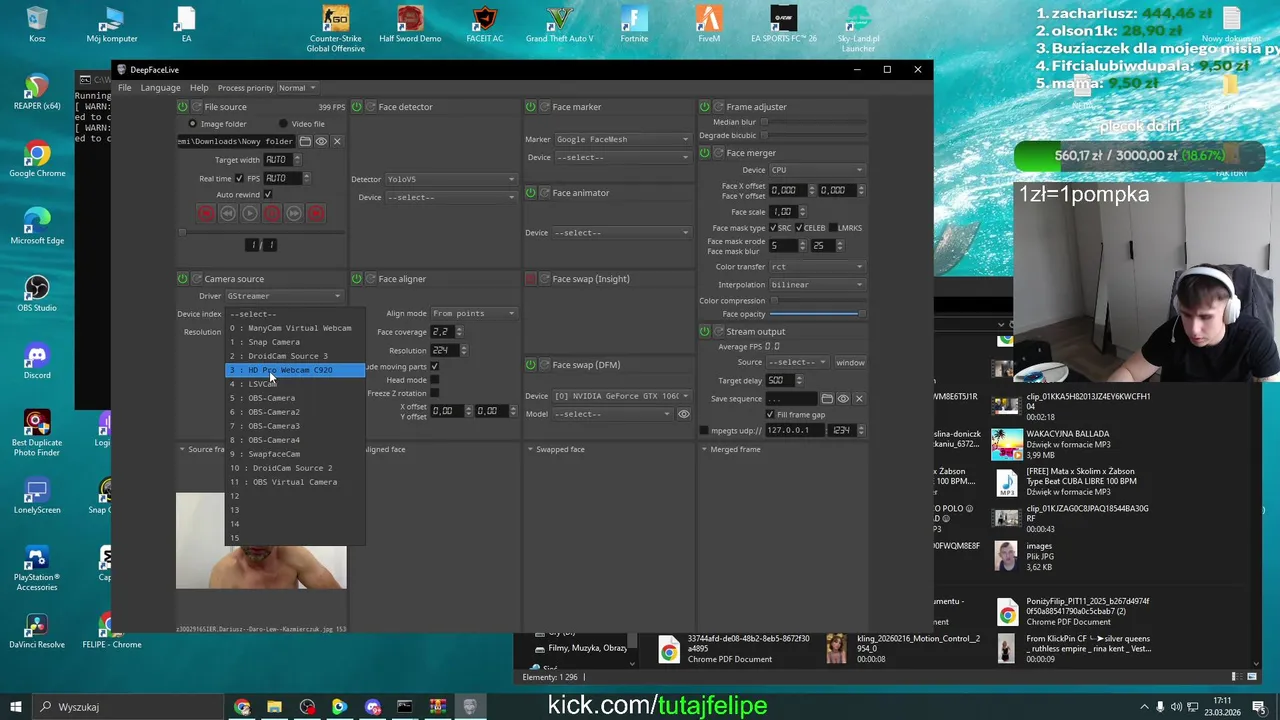
Task: Toggle the Face merger power button
Action: [704, 153]
